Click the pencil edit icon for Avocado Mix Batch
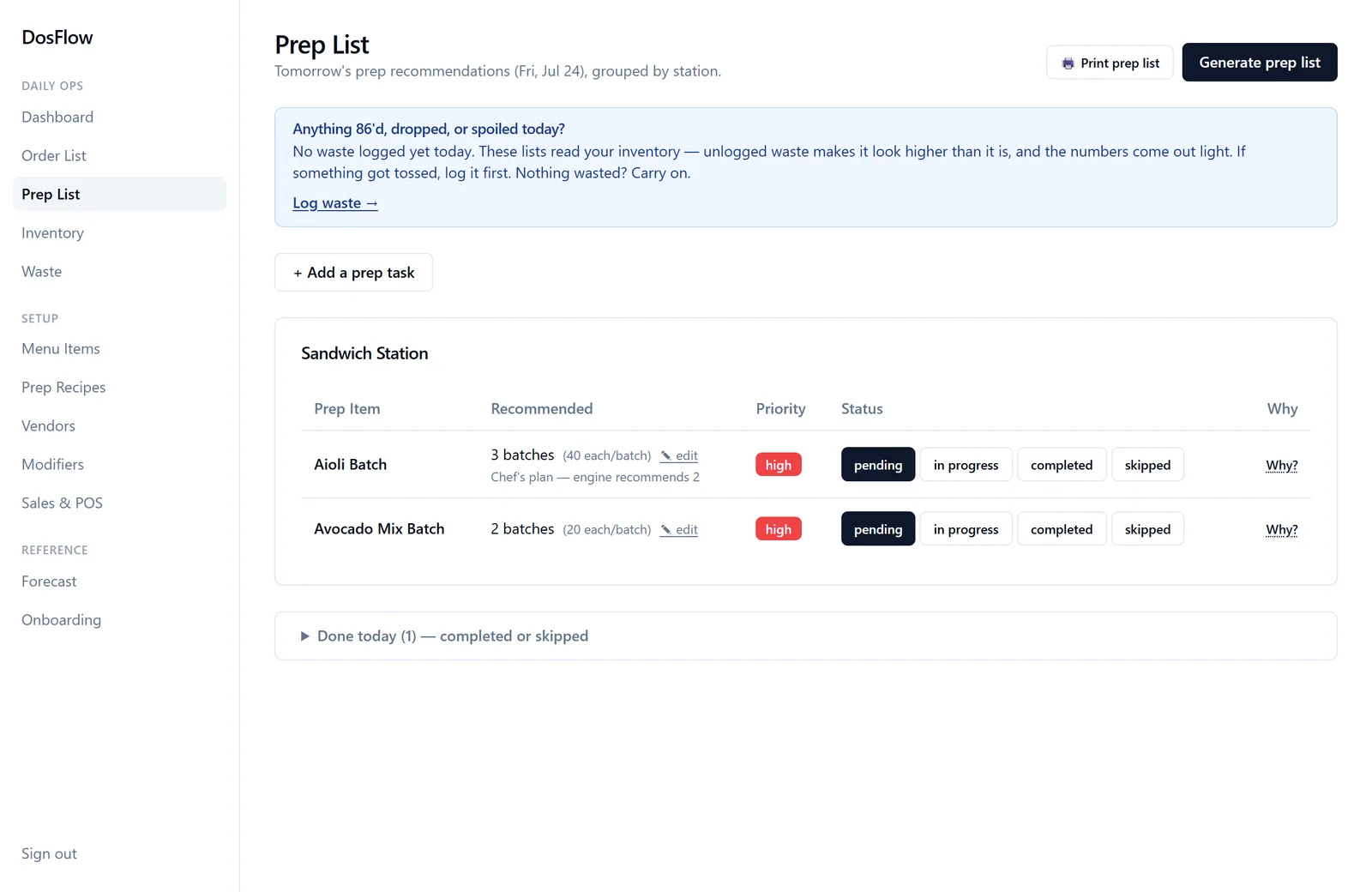The width and height of the screenshot is (1372, 892). [x=665, y=530]
